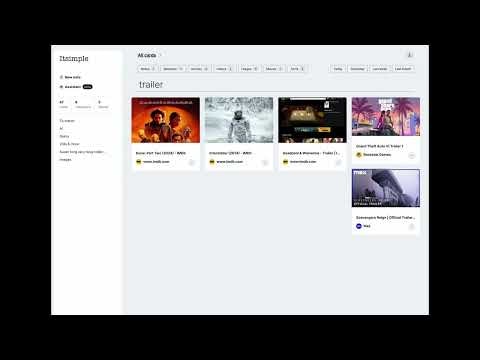This screenshot has width=480, height=360.
Task: Click the round action button on Interstellar card
Action: pos(265,163)
